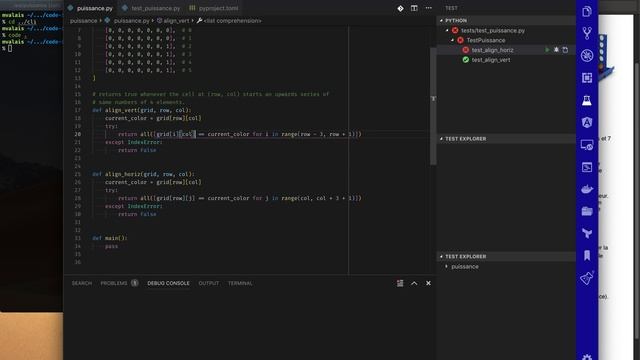This screenshot has height=360, width=640.
Task: Clear the debug console with the list icon
Action: (400, 283)
